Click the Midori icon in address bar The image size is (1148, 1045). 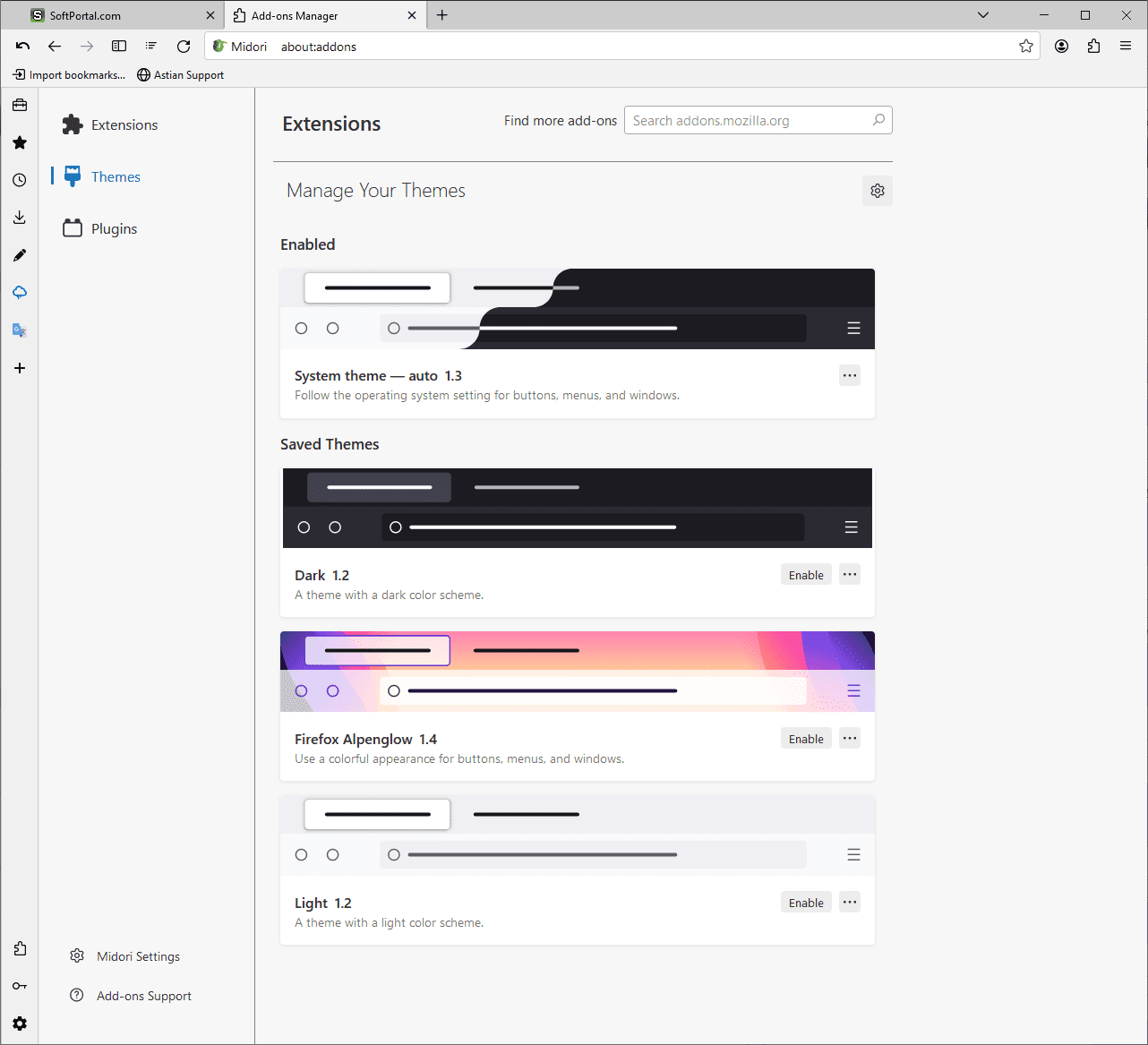pos(219,47)
